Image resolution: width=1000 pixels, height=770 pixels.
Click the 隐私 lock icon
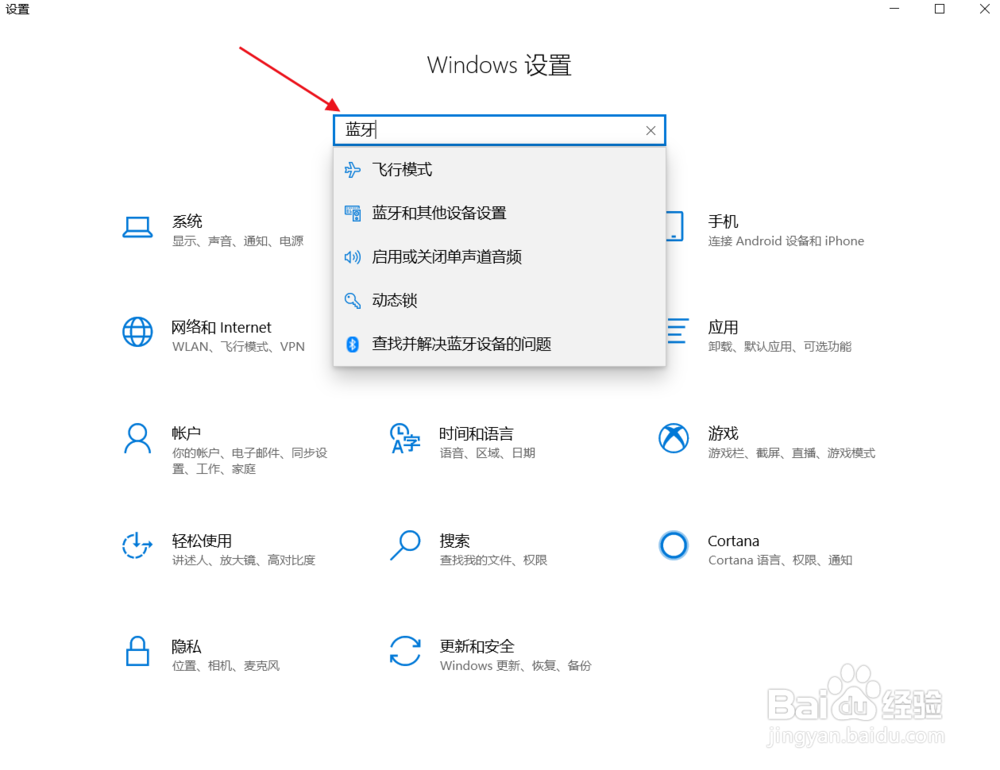coord(137,651)
